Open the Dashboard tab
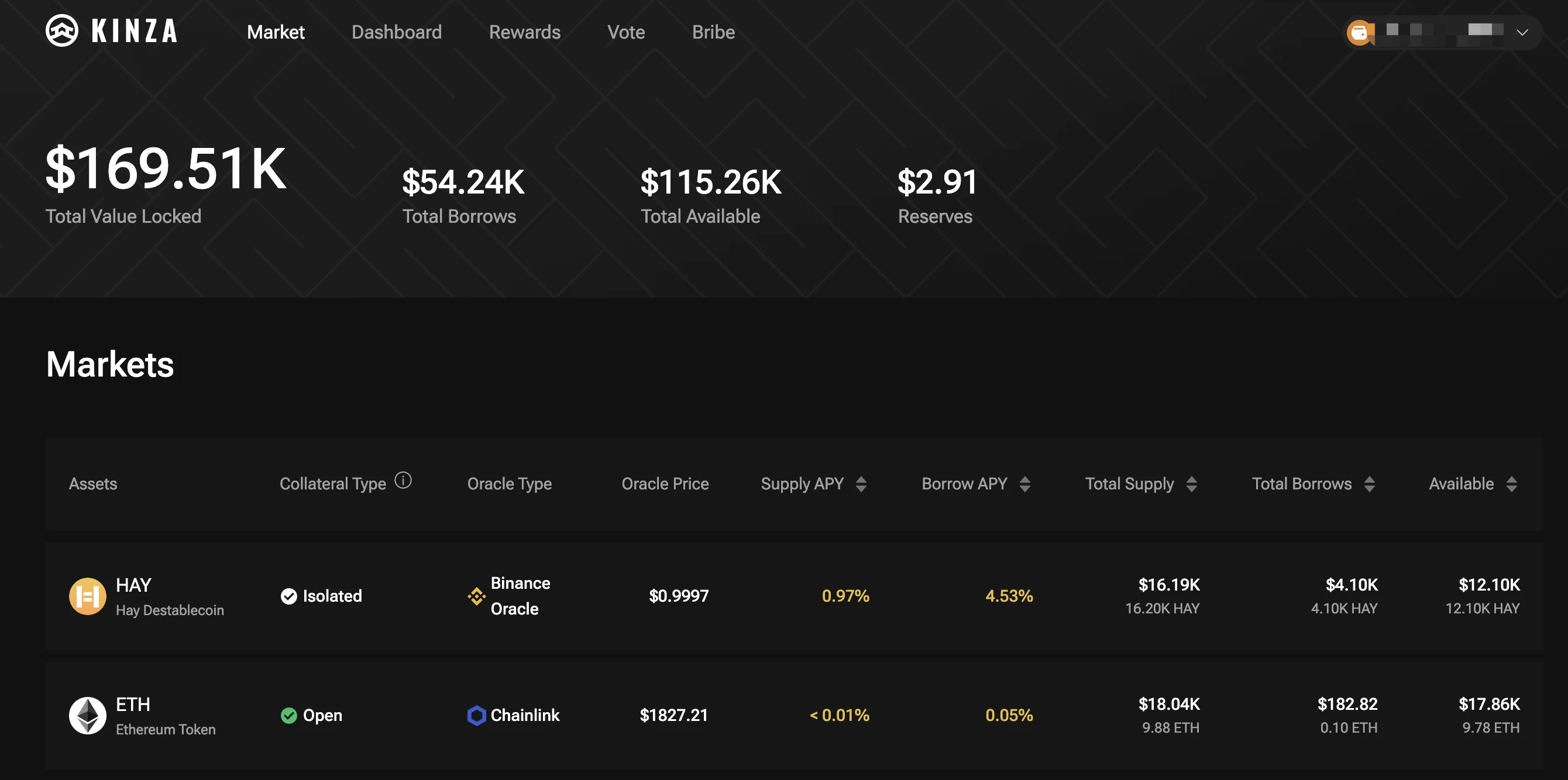 pyautogui.click(x=396, y=32)
